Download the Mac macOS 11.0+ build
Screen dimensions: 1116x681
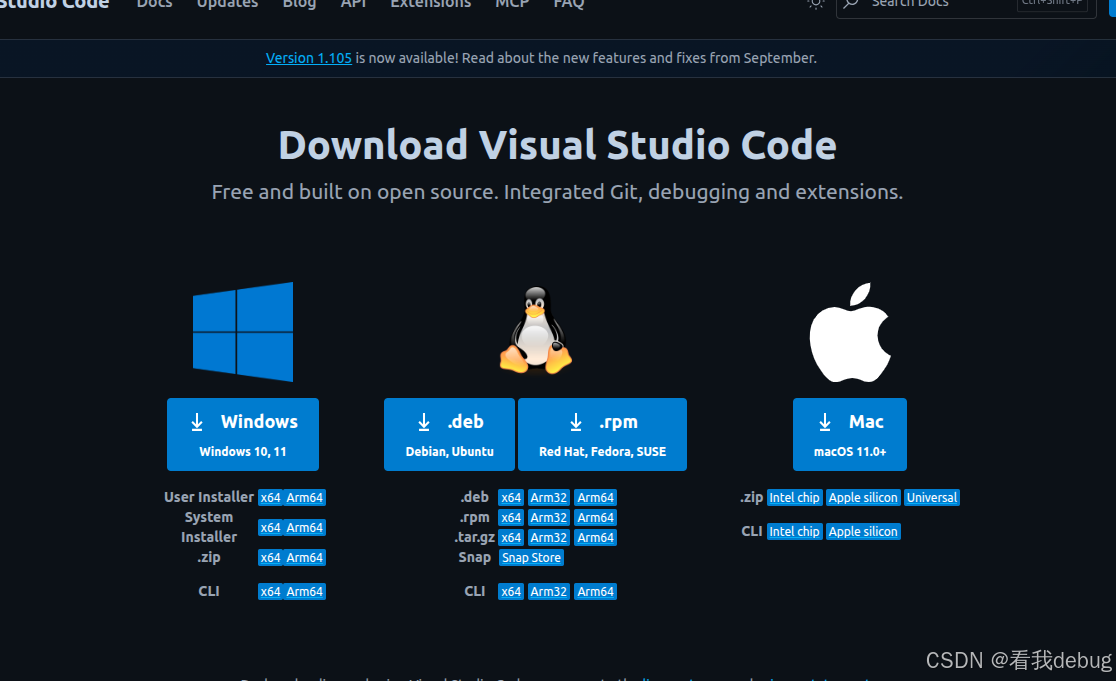[850, 434]
